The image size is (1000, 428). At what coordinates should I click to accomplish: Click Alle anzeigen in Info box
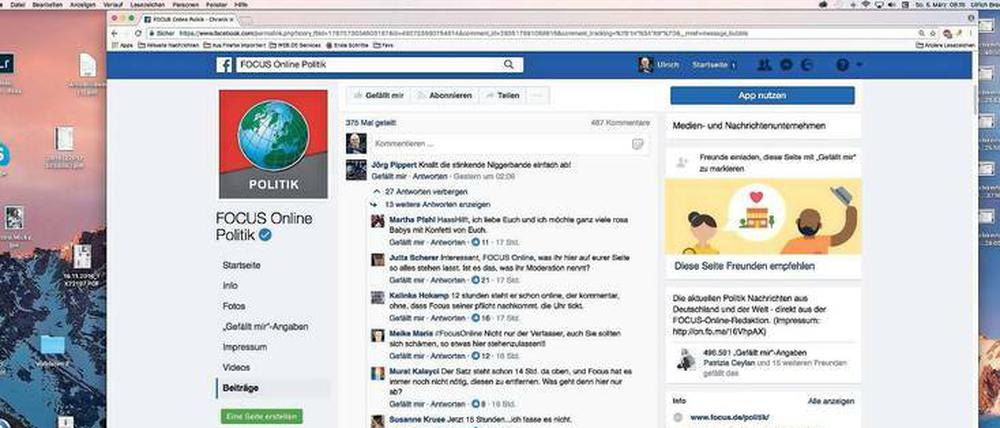click(x=831, y=401)
